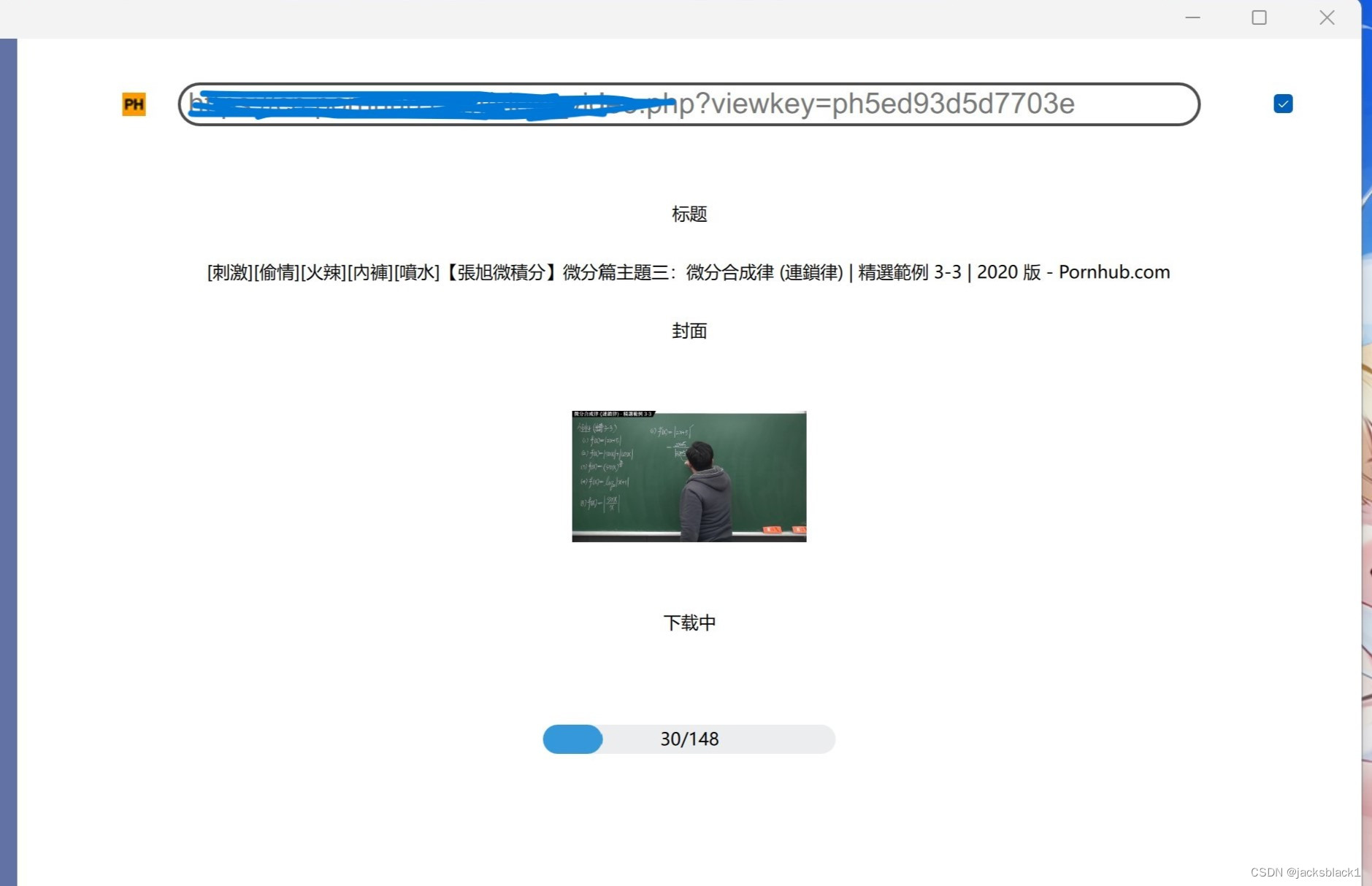Viewport: 1372px width, 886px height.
Task: Open the blackboard cover thumbnail
Action: 689,477
